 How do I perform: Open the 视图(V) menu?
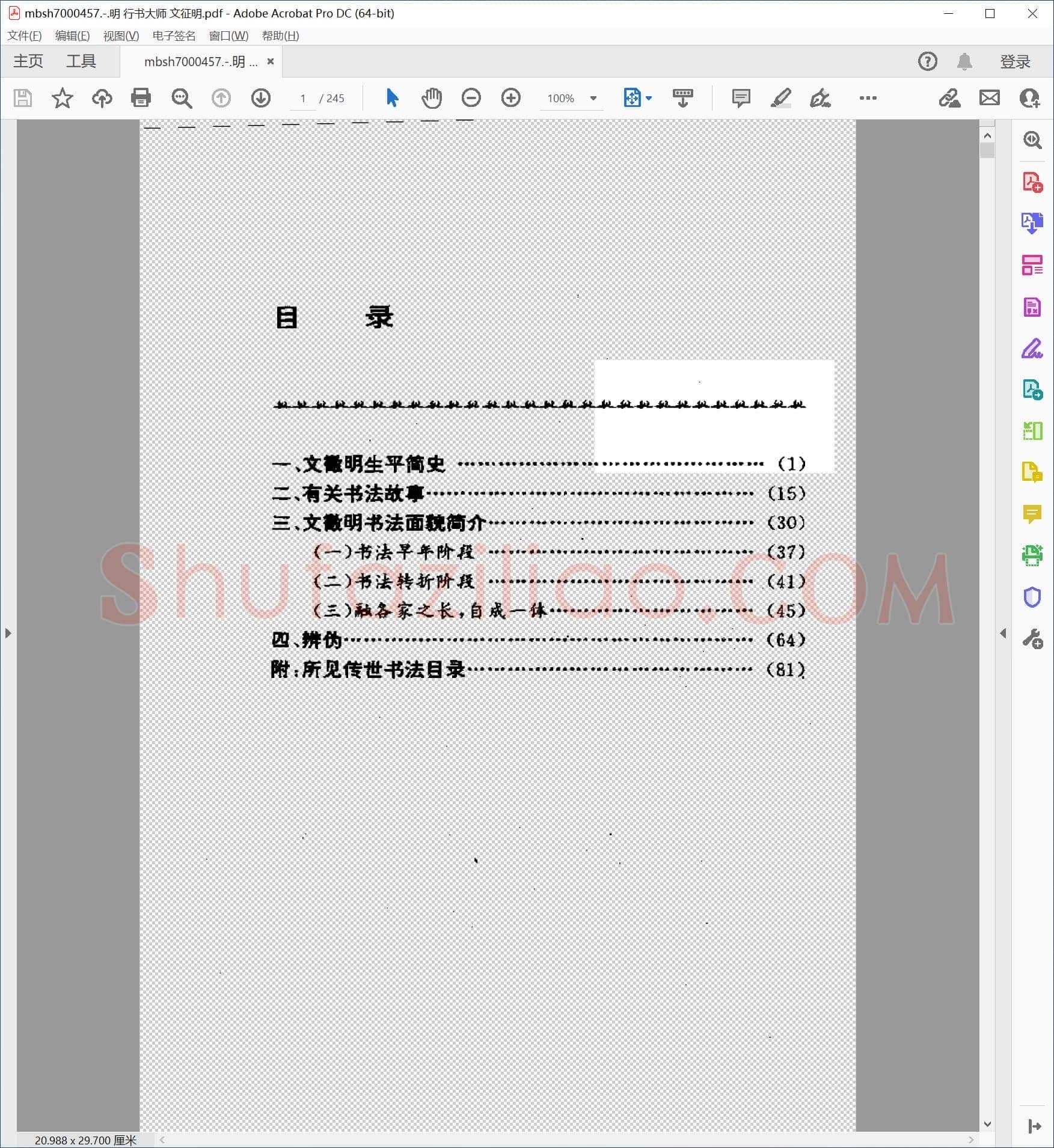pyautogui.click(x=121, y=35)
